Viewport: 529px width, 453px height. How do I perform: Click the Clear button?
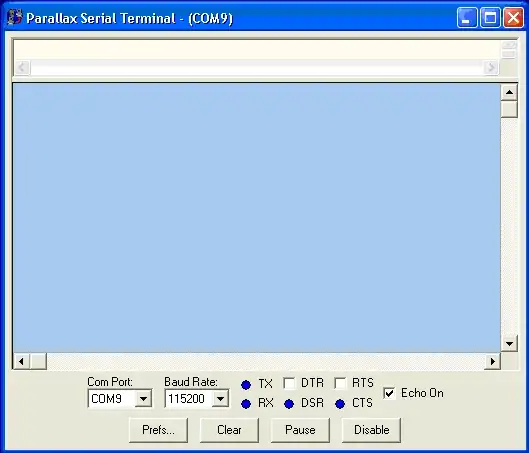coord(229,430)
